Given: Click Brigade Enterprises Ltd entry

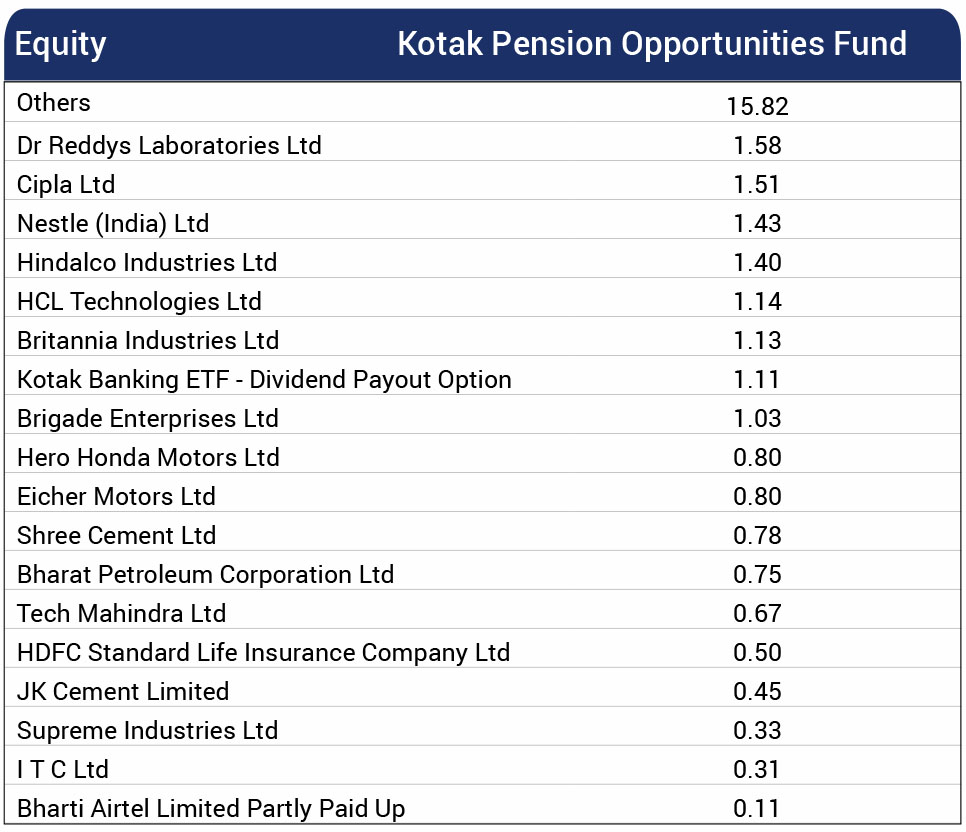Looking at the screenshot, I should click(x=148, y=418).
